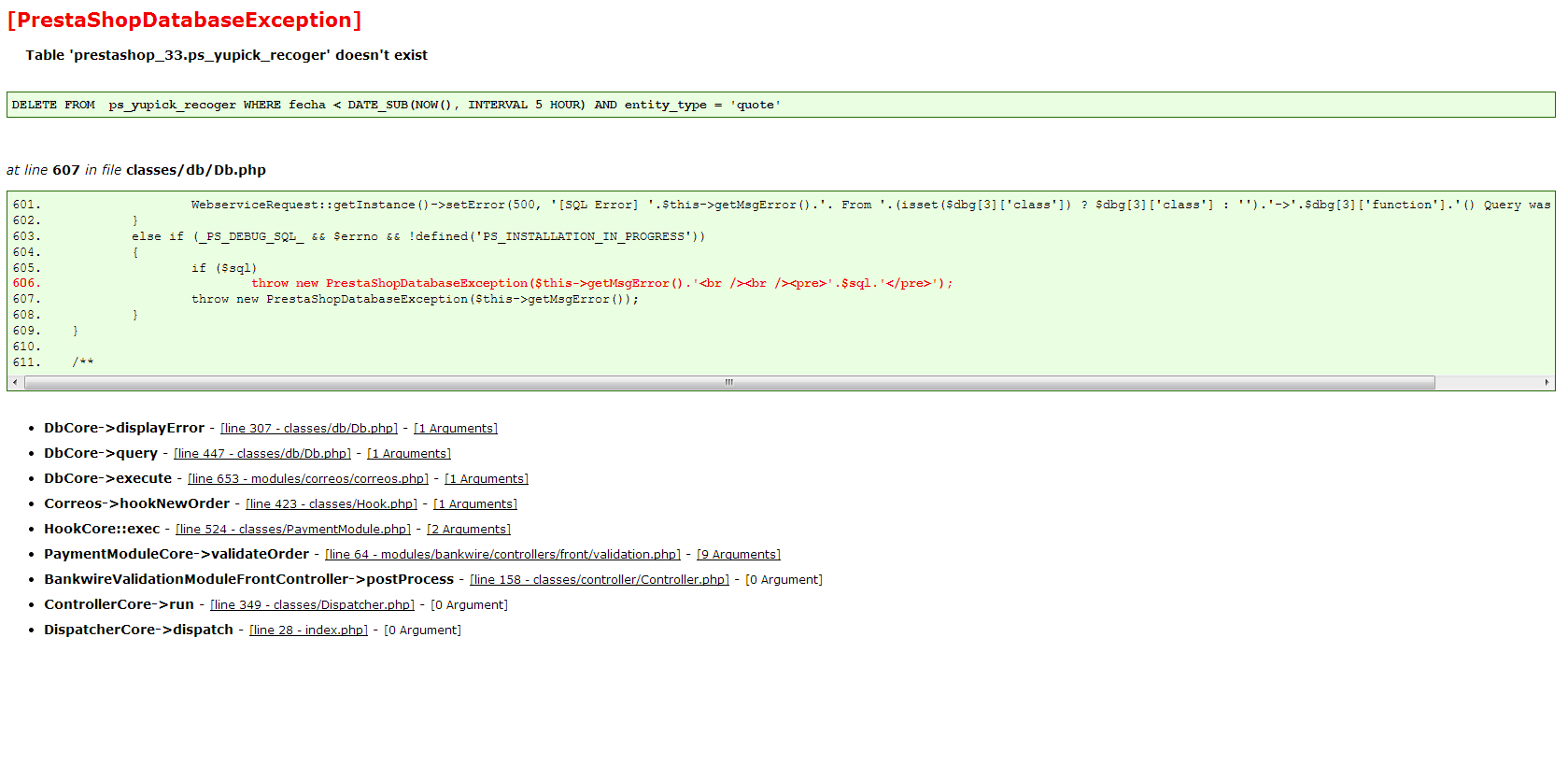
Task: Click "[0 Argument]" beside BankwireValidationModuleFrontController->postProcess
Action: click(784, 580)
